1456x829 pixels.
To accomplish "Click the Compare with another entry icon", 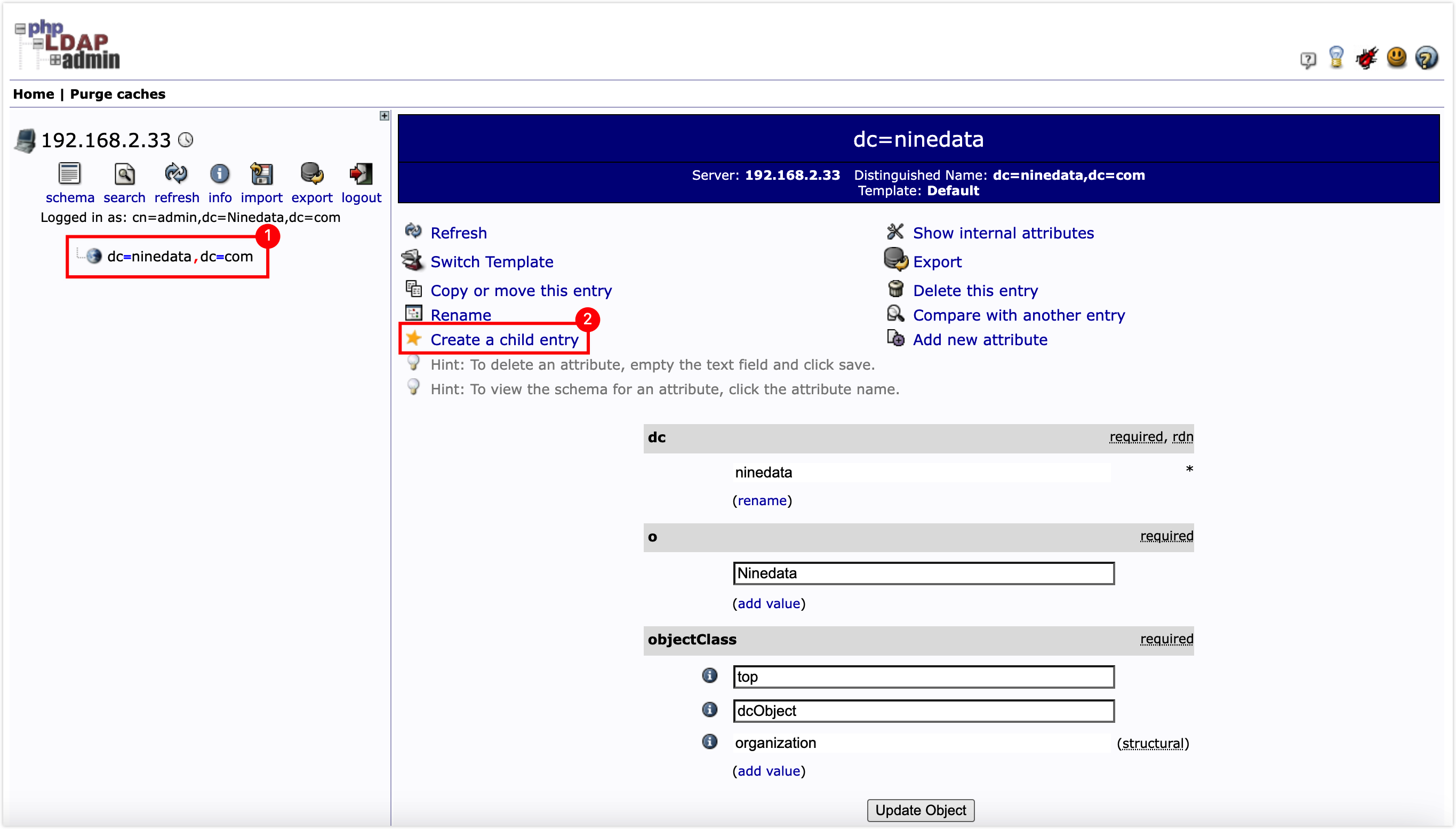I will (895, 314).
